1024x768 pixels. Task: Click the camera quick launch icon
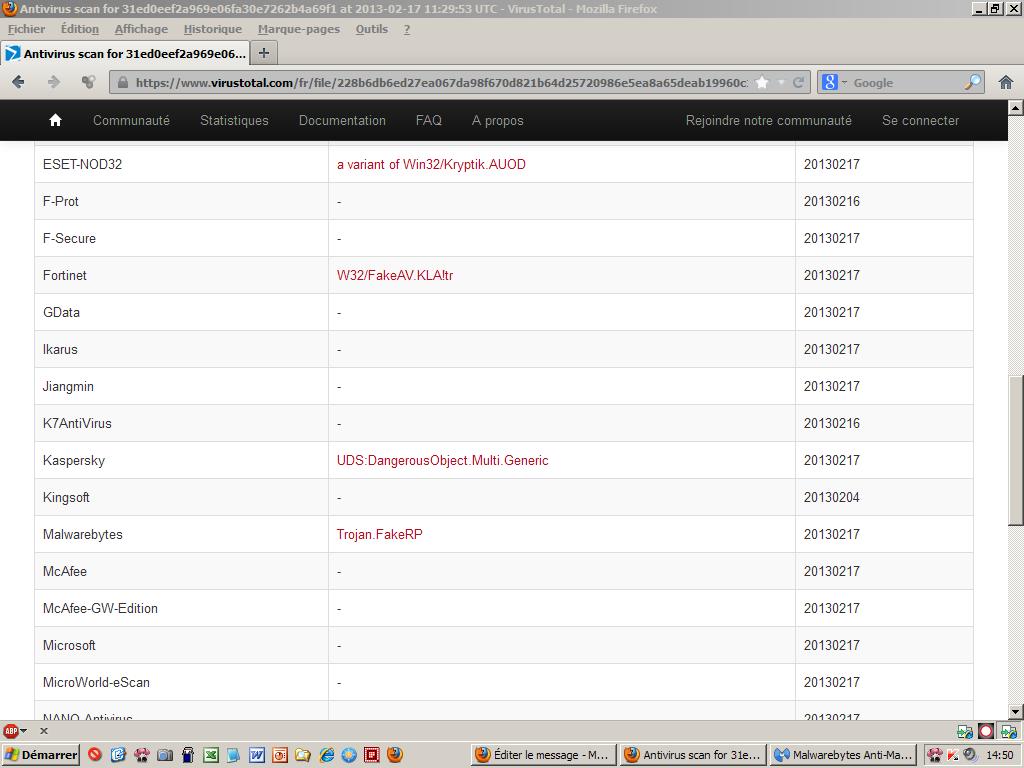165,755
